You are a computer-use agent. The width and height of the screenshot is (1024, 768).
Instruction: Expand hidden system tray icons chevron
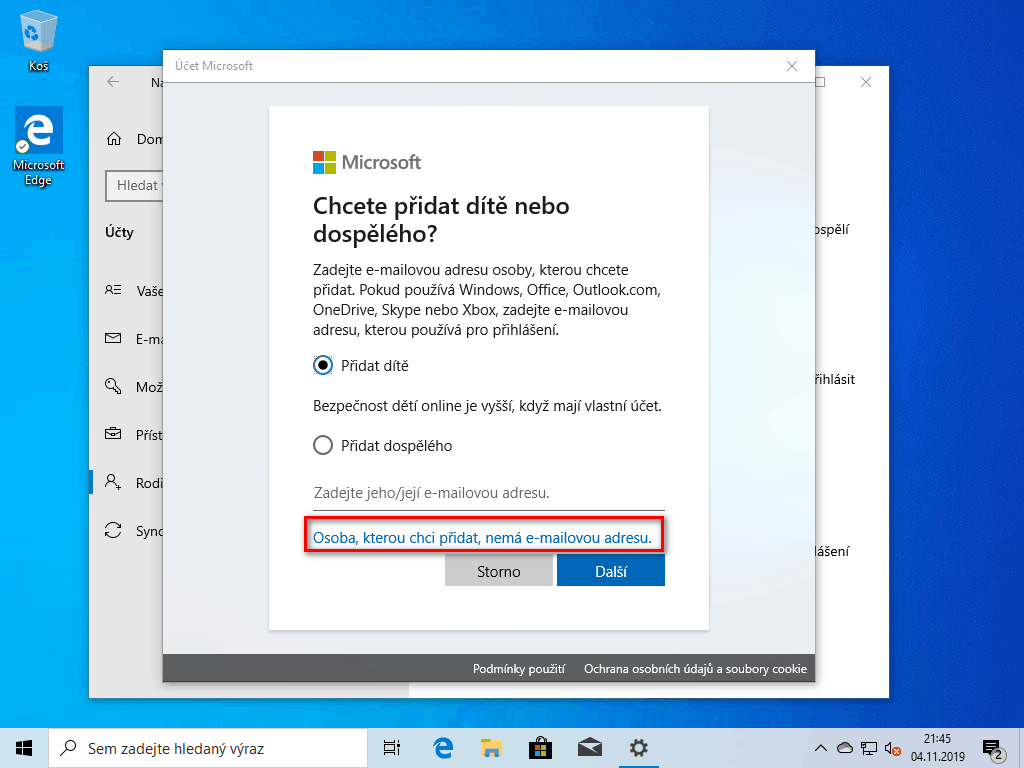821,748
